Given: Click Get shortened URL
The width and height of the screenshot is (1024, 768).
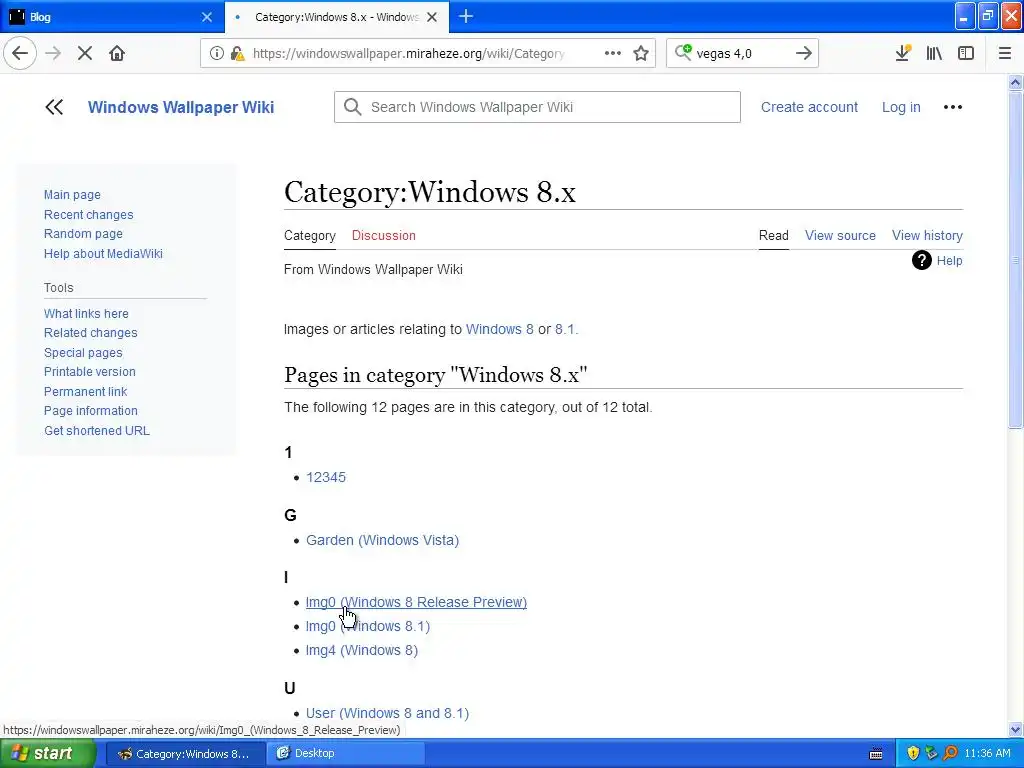Looking at the screenshot, I should pyautogui.click(x=97, y=430).
